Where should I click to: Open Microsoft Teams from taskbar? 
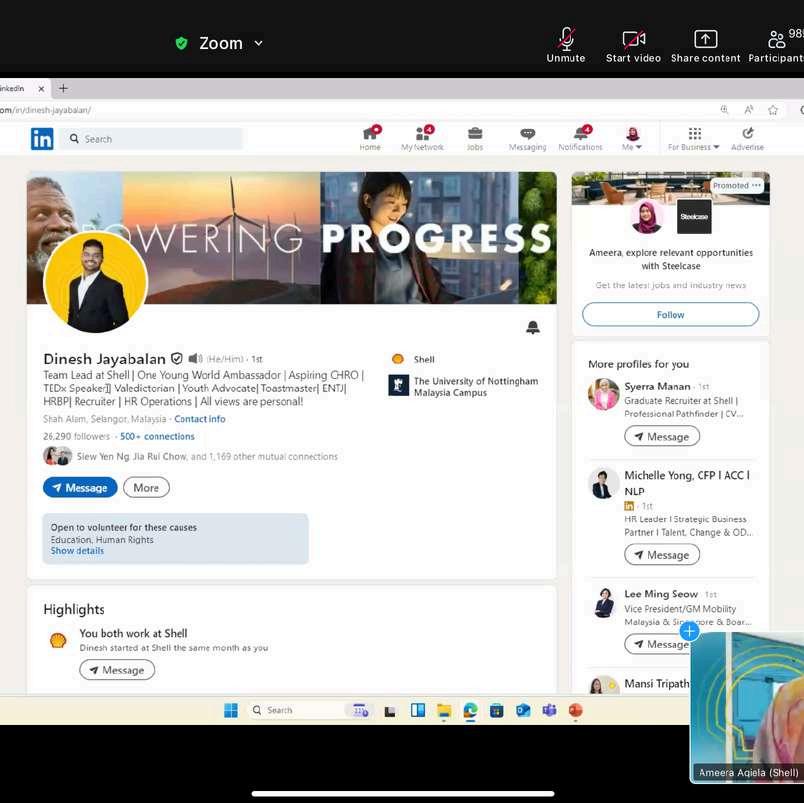(549, 711)
